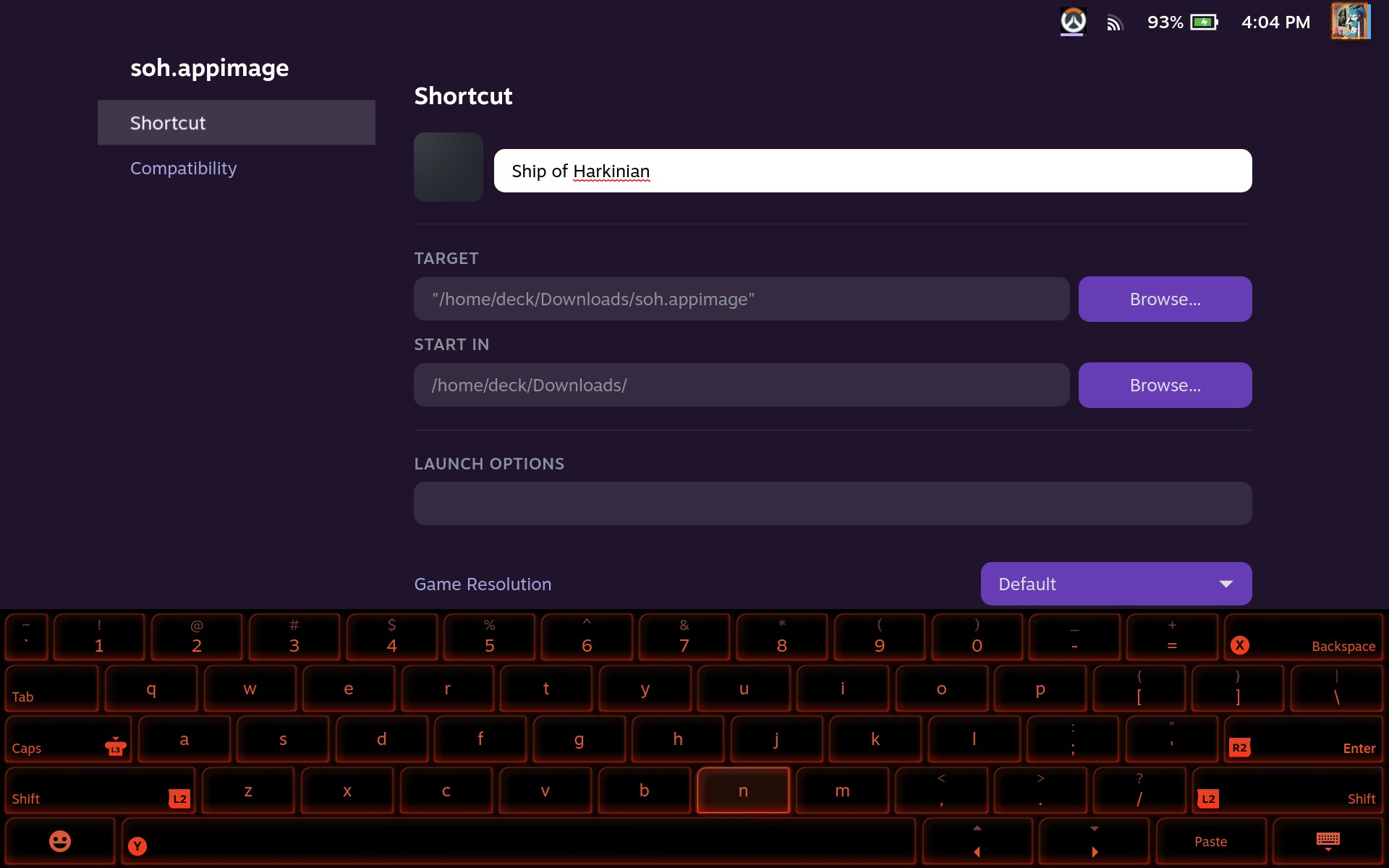Click the Launch Options input field
Screen dimensions: 1389x868
click(833, 503)
